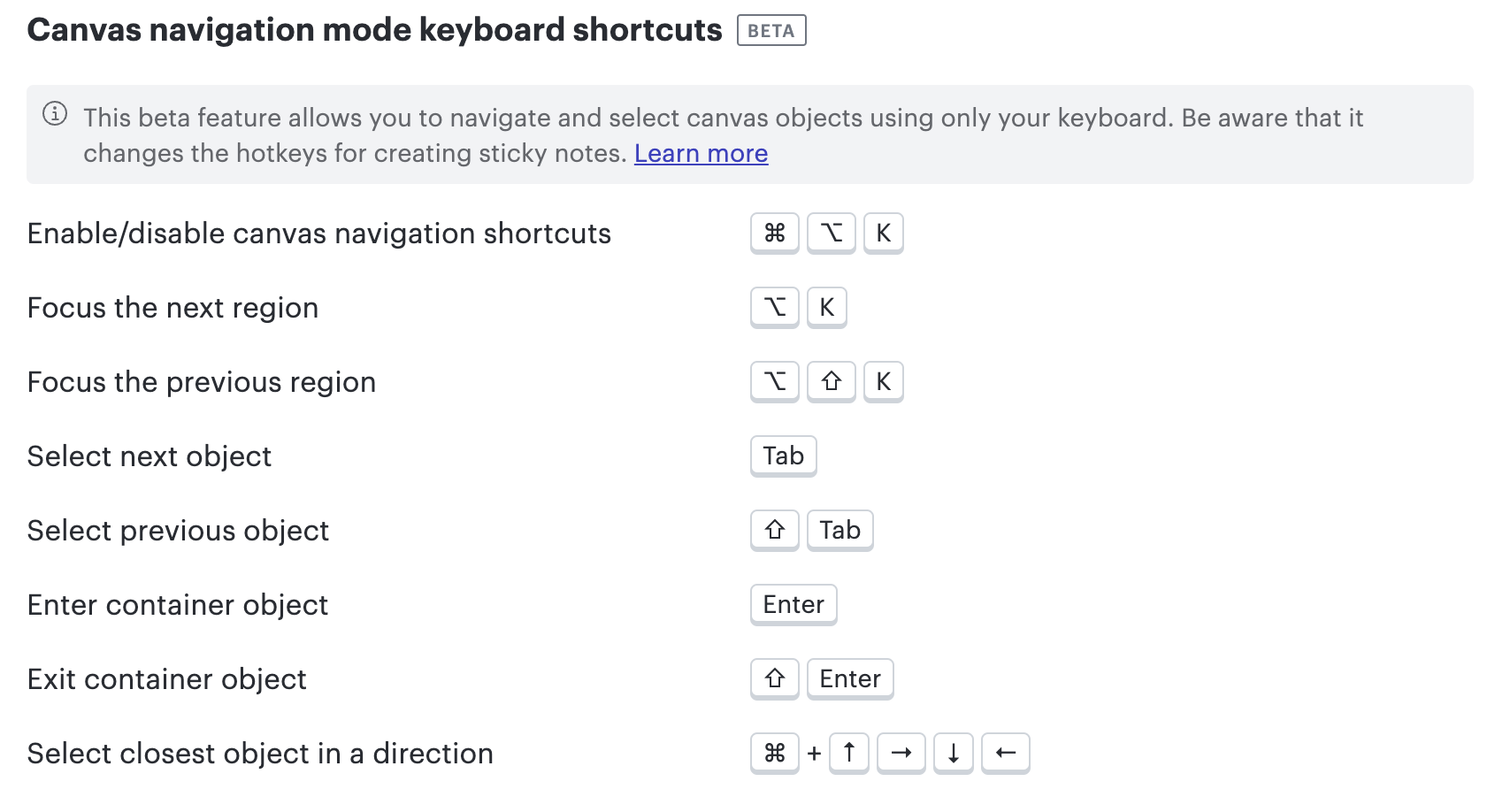This screenshot has width=1495, height=812.
Task: Click the Enter key for Enter container object
Action: 793,604
